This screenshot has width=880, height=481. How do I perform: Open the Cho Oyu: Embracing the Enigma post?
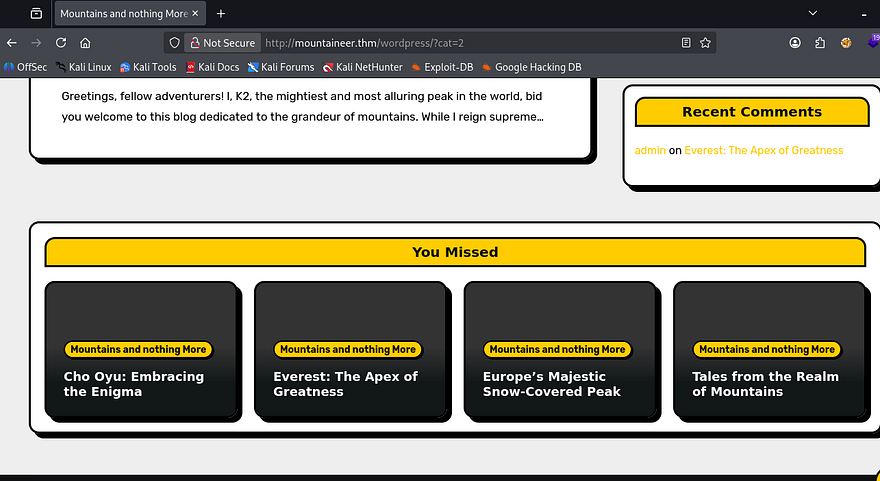pyautogui.click(x=133, y=384)
